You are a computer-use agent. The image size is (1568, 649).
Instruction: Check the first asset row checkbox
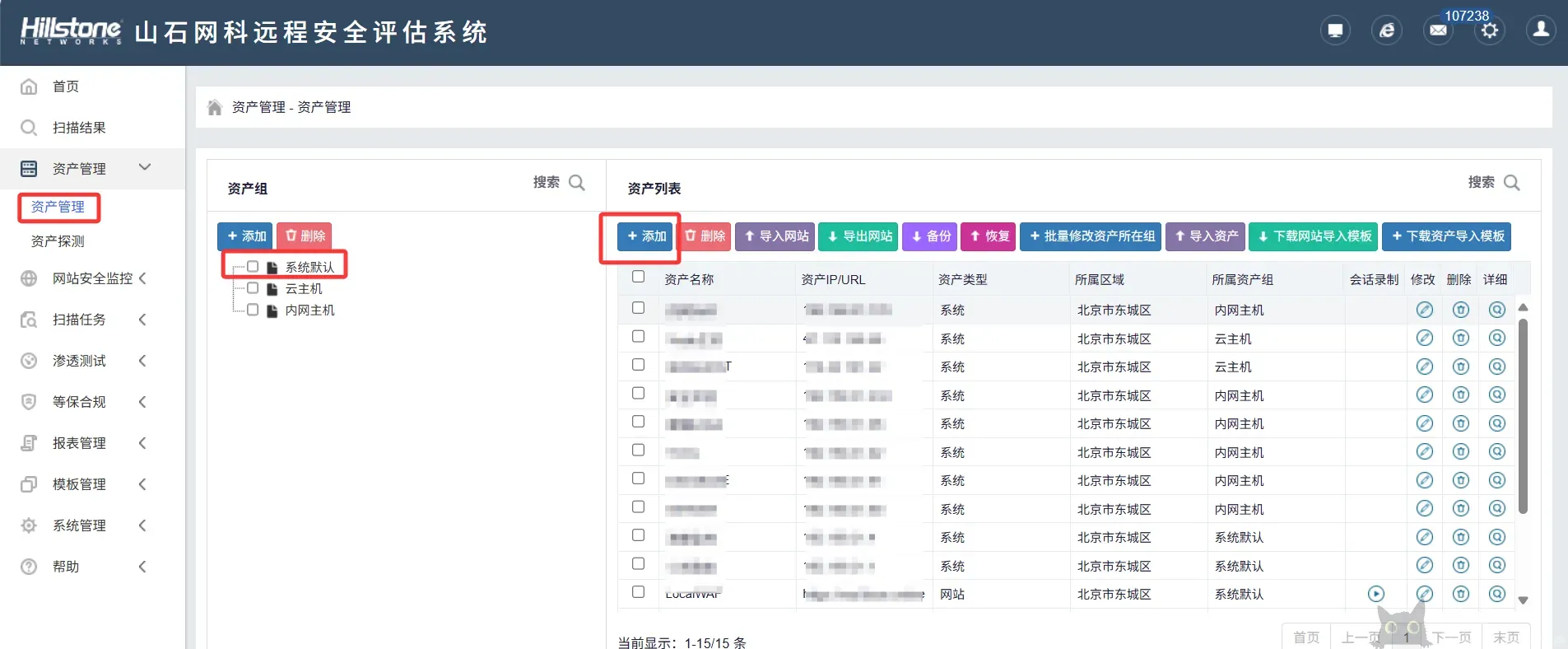tap(638, 307)
